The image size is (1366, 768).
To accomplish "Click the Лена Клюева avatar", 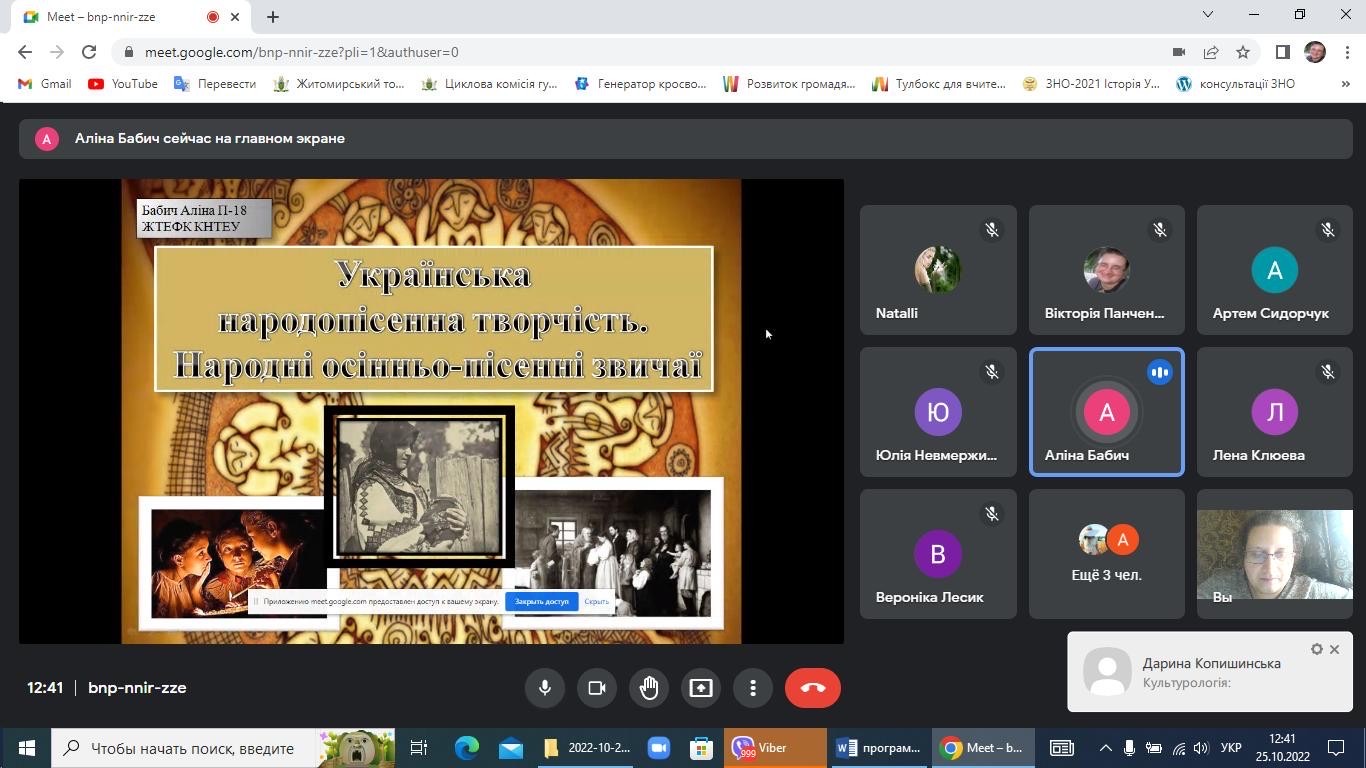I will (x=1274, y=412).
